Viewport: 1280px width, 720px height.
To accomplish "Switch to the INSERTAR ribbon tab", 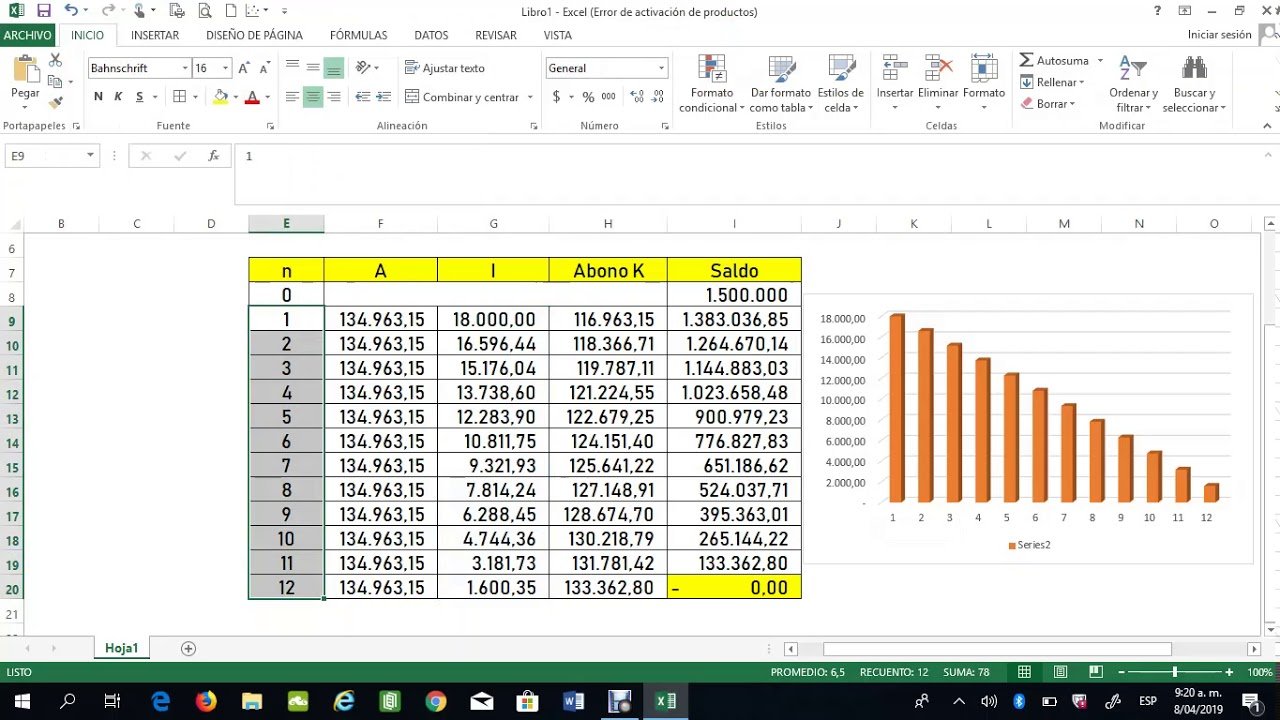I will pos(155,34).
